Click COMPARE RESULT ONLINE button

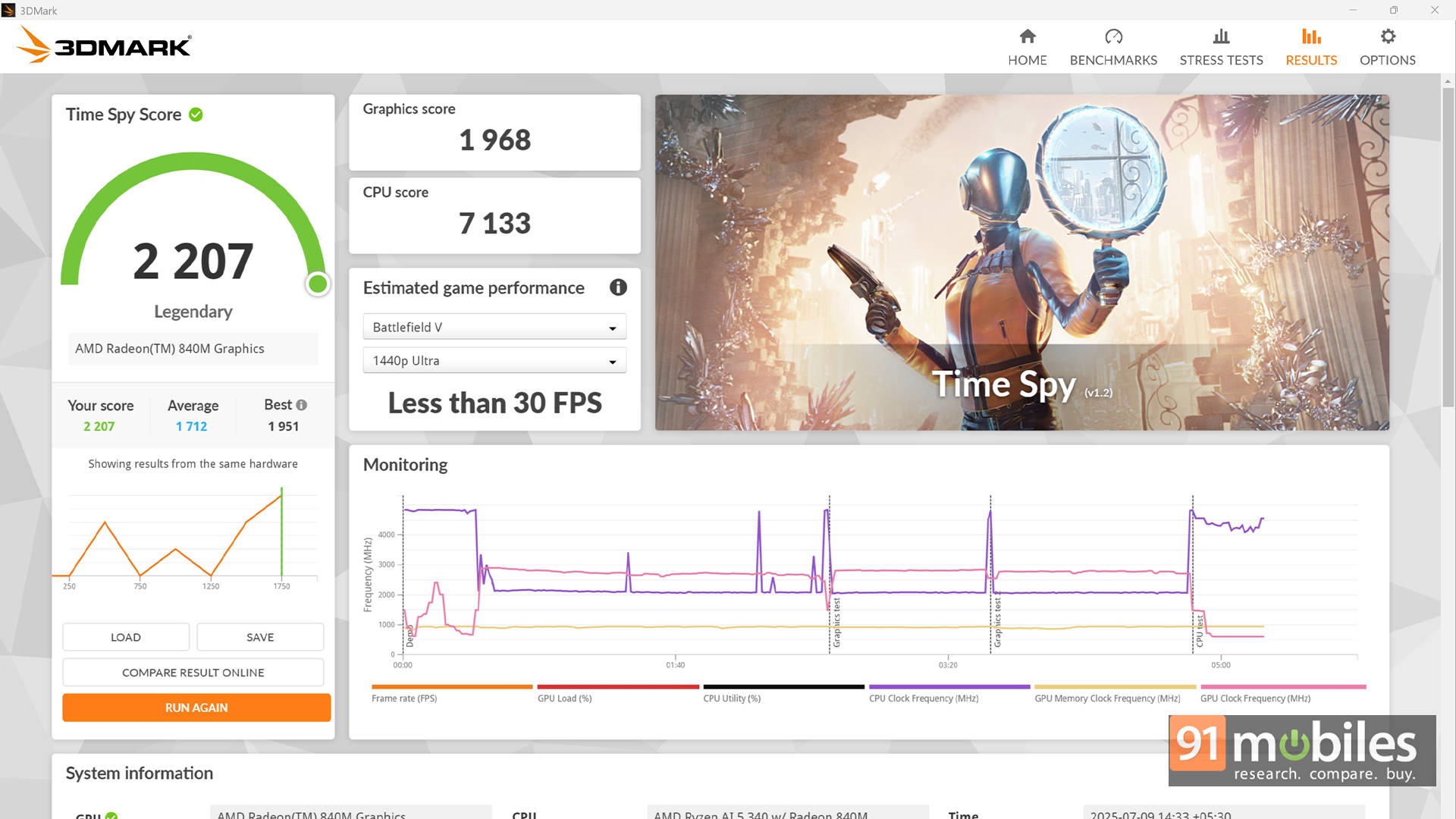point(193,673)
